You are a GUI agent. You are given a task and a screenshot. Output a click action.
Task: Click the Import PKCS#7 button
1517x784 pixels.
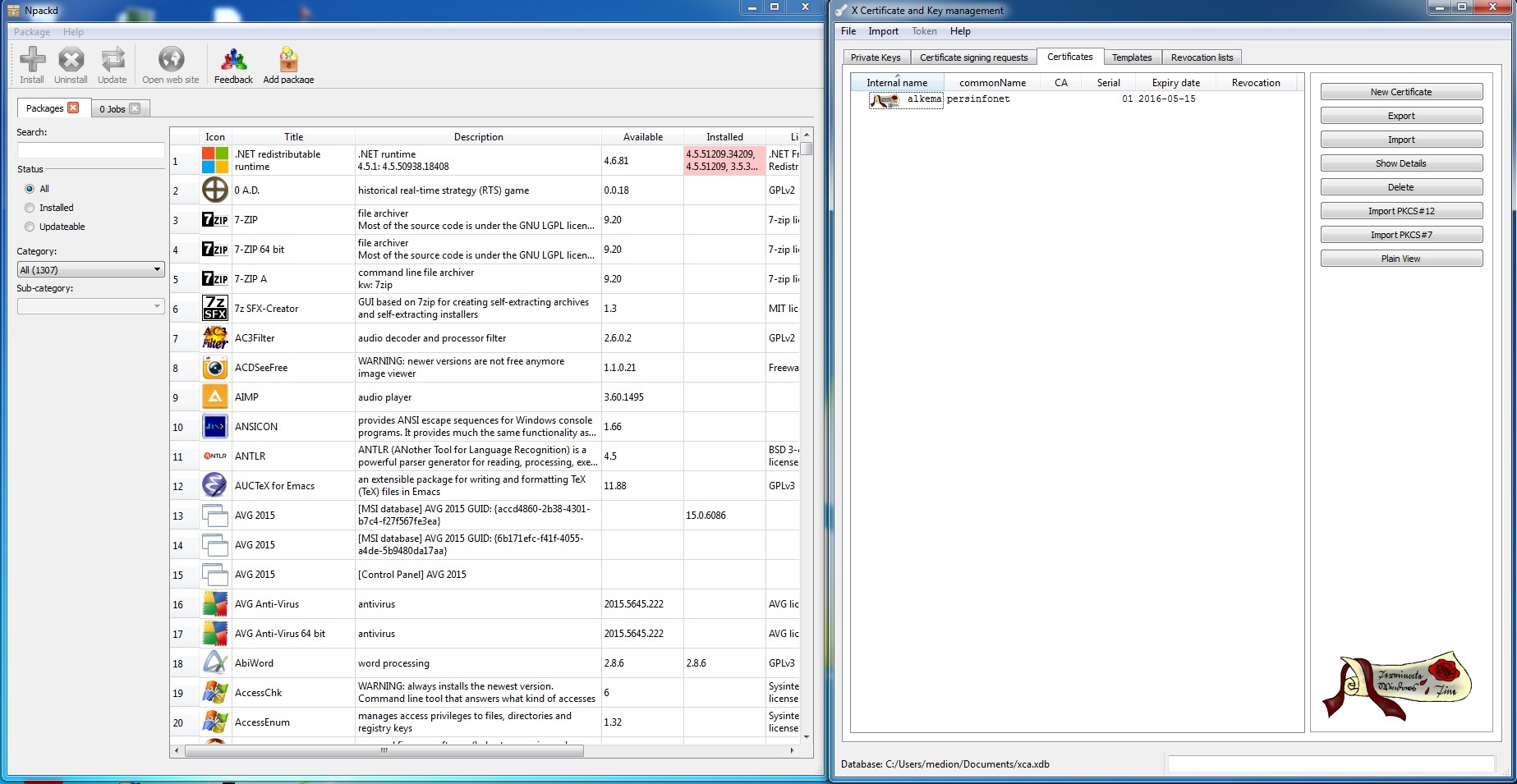click(x=1401, y=235)
